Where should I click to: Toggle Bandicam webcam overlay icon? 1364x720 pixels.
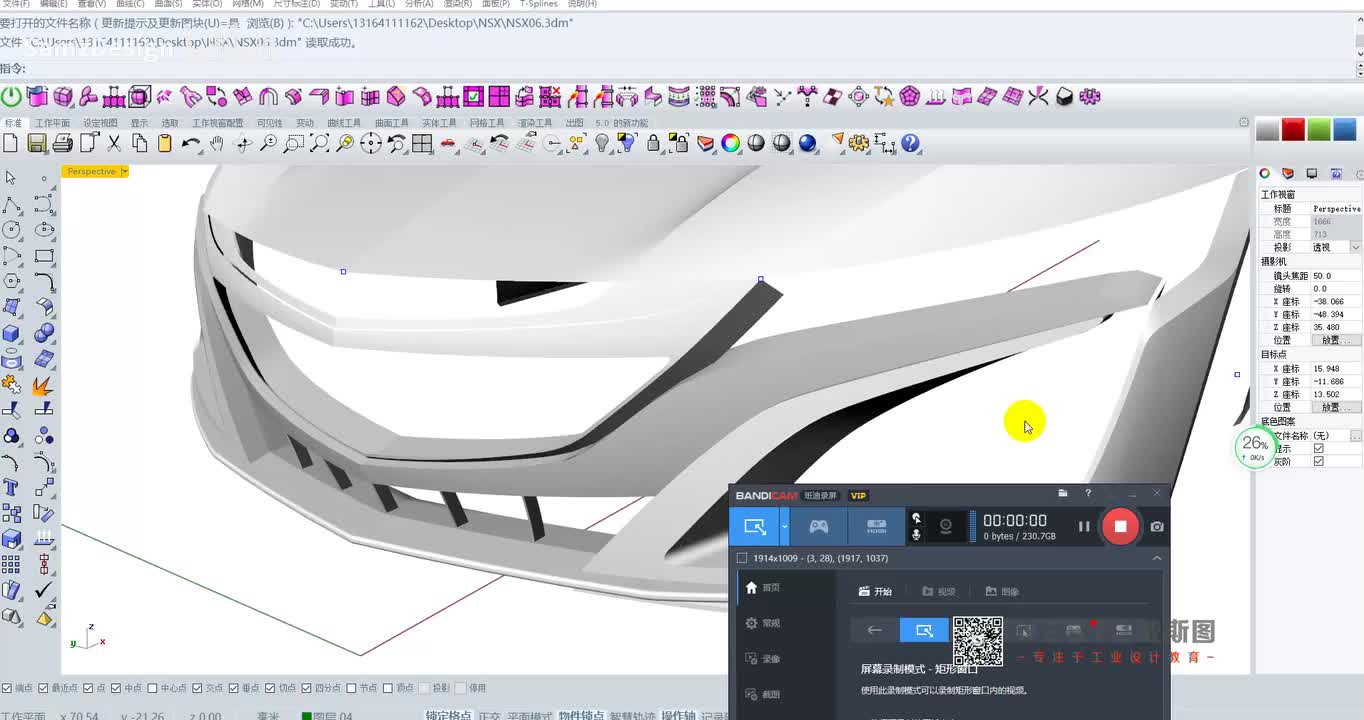[x=945, y=526]
